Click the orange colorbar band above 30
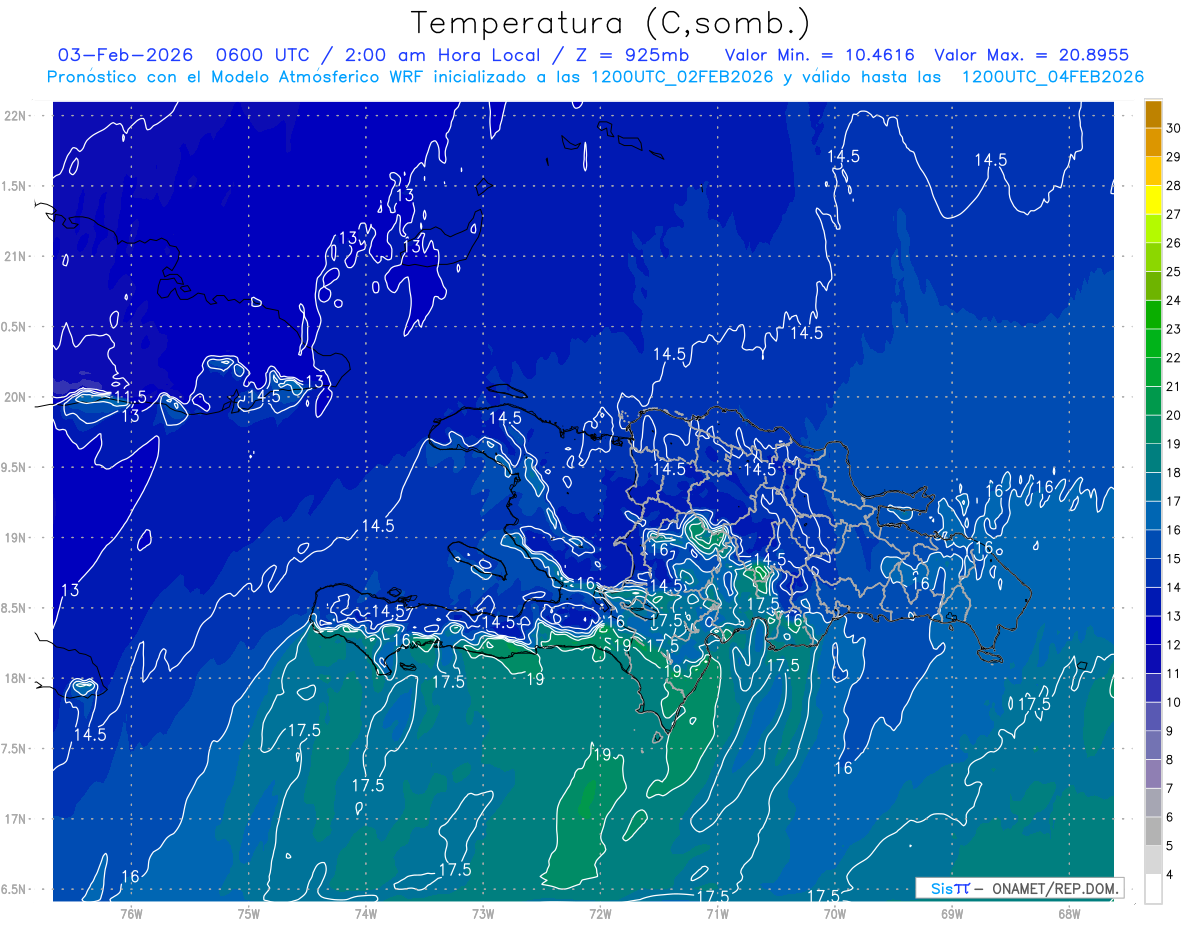The height and width of the screenshot is (927, 1200). coord(1153,114)
